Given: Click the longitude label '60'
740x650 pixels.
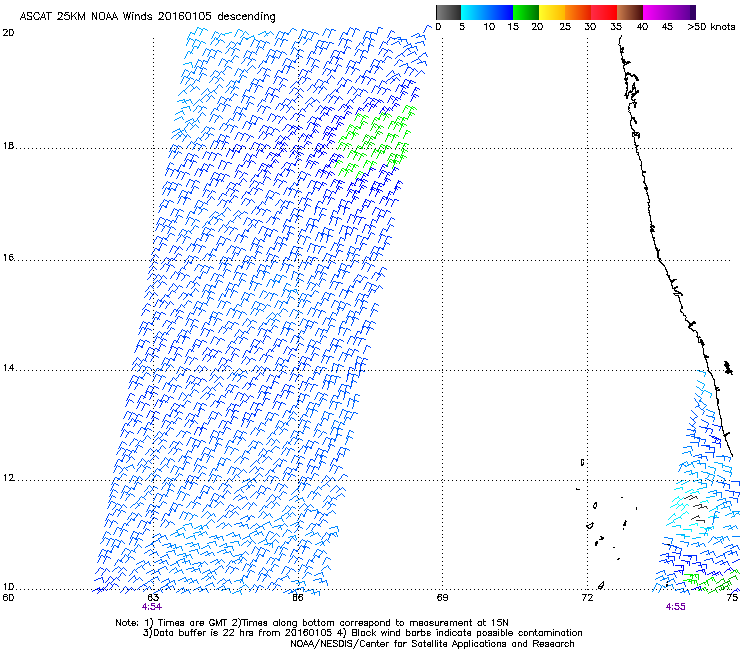Looking at the screenshot, I should [x=8, y=598].
